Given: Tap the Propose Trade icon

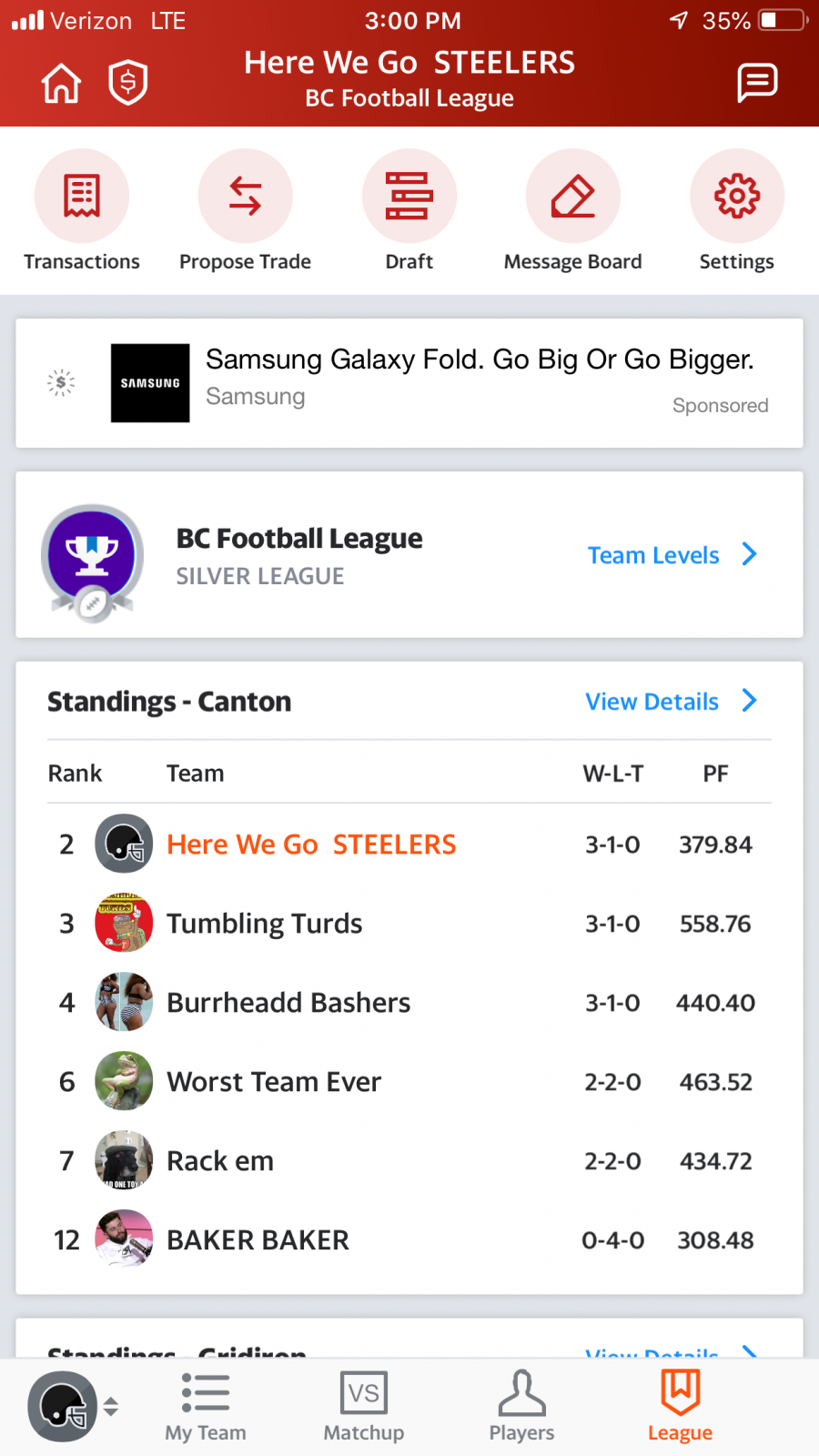Looking at the screenshot, I should (x=246, y=196).
